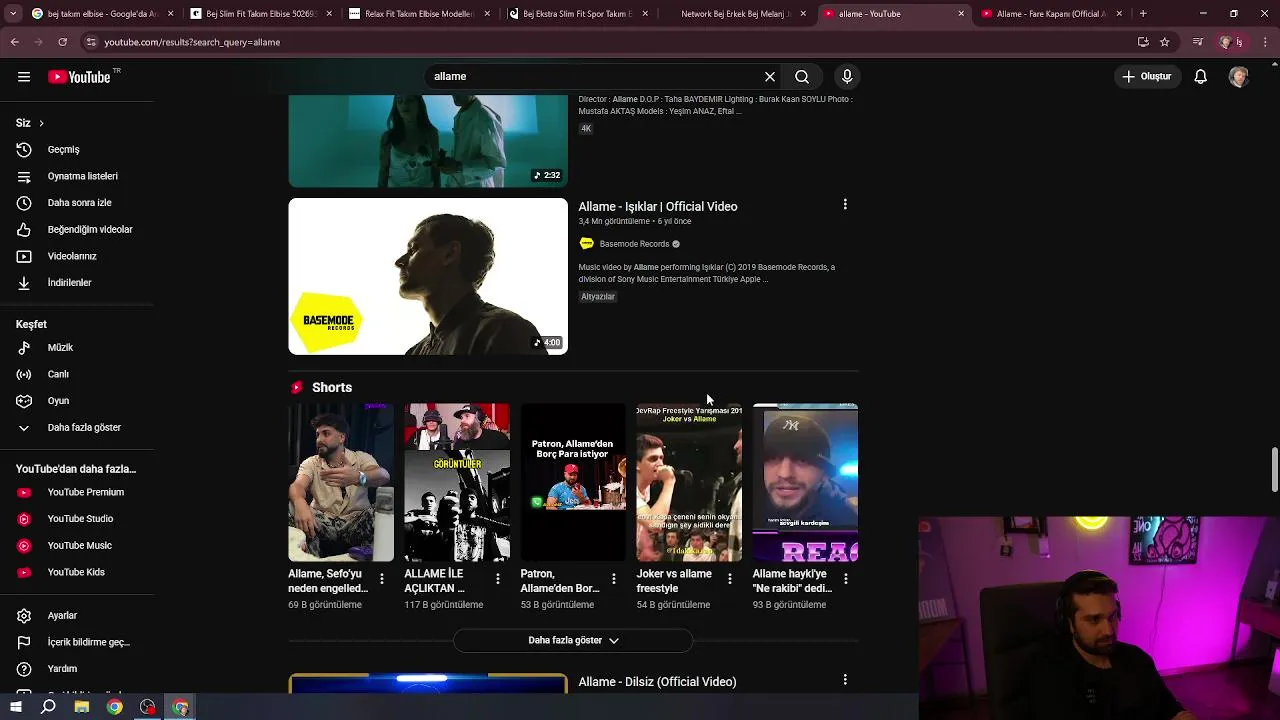Open options for Patron, Allame'den short
1280x720 pixels.
[614, 579]
